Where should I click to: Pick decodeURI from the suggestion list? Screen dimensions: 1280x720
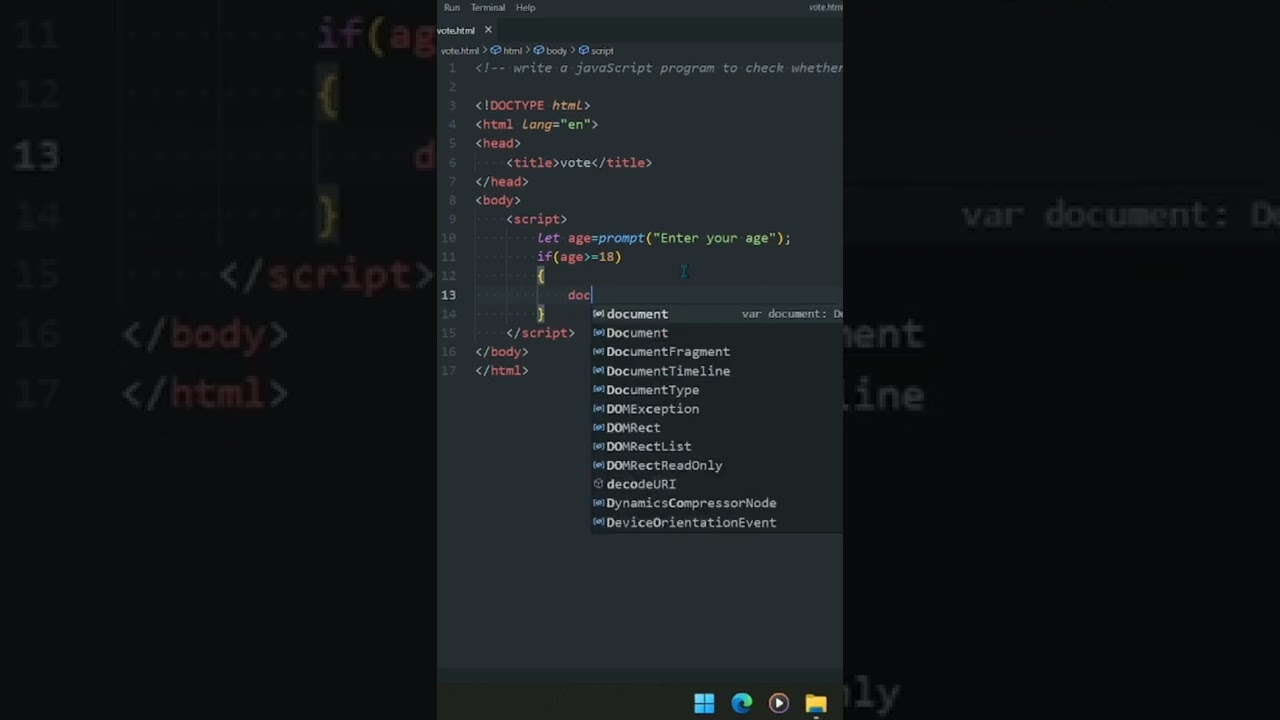tap(717, 485)
